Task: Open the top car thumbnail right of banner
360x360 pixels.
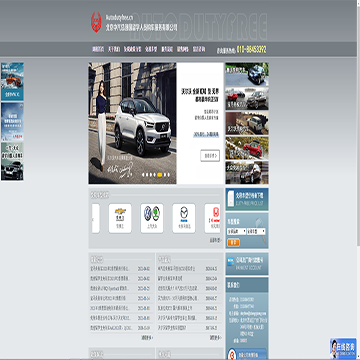Action: 247,74
